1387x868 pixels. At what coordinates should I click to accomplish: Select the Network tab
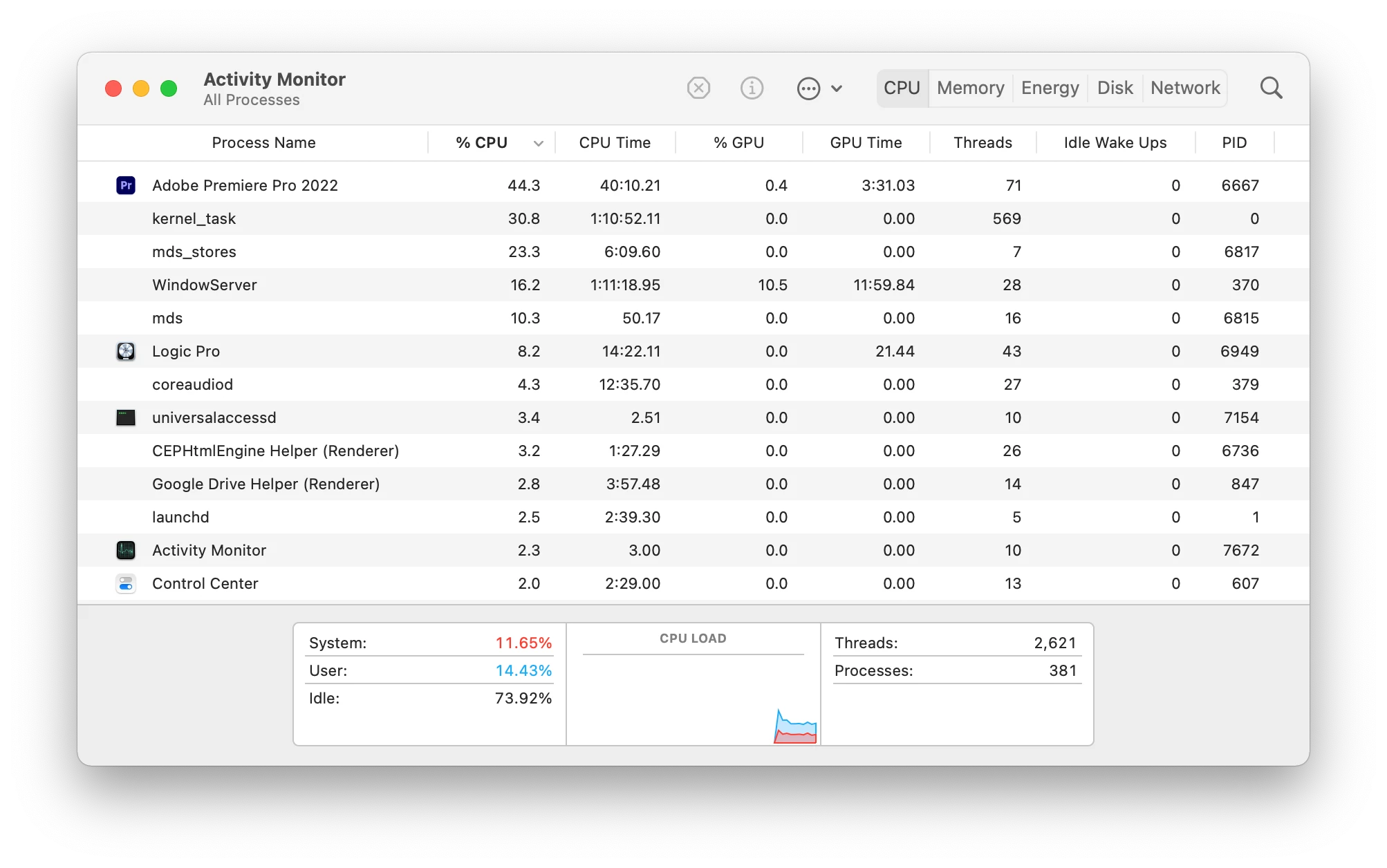click(1185, 88)
